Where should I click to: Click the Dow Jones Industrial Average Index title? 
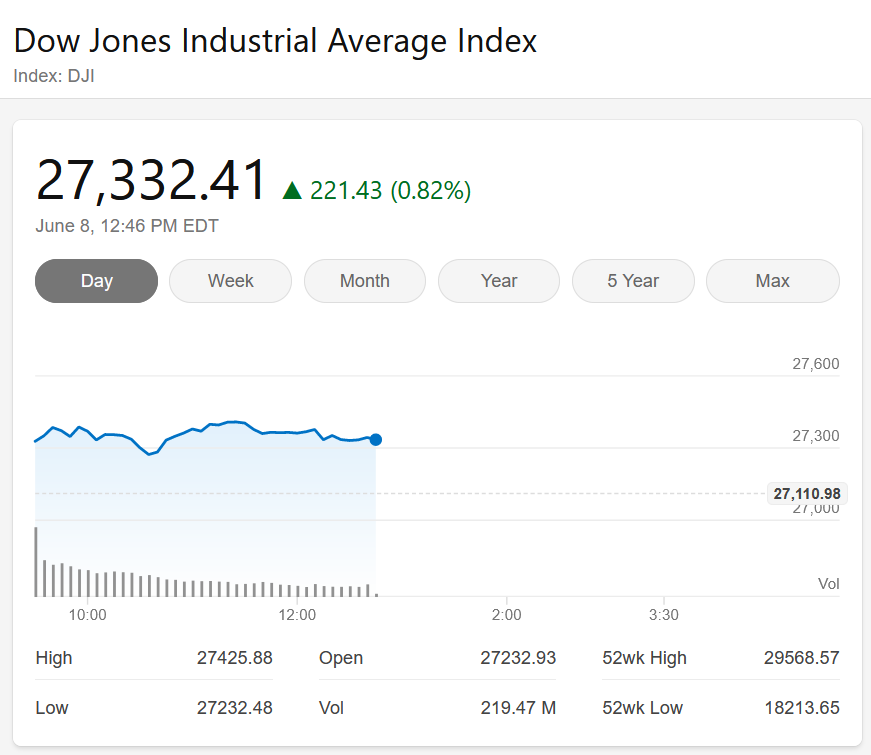(x=275, y=42)
